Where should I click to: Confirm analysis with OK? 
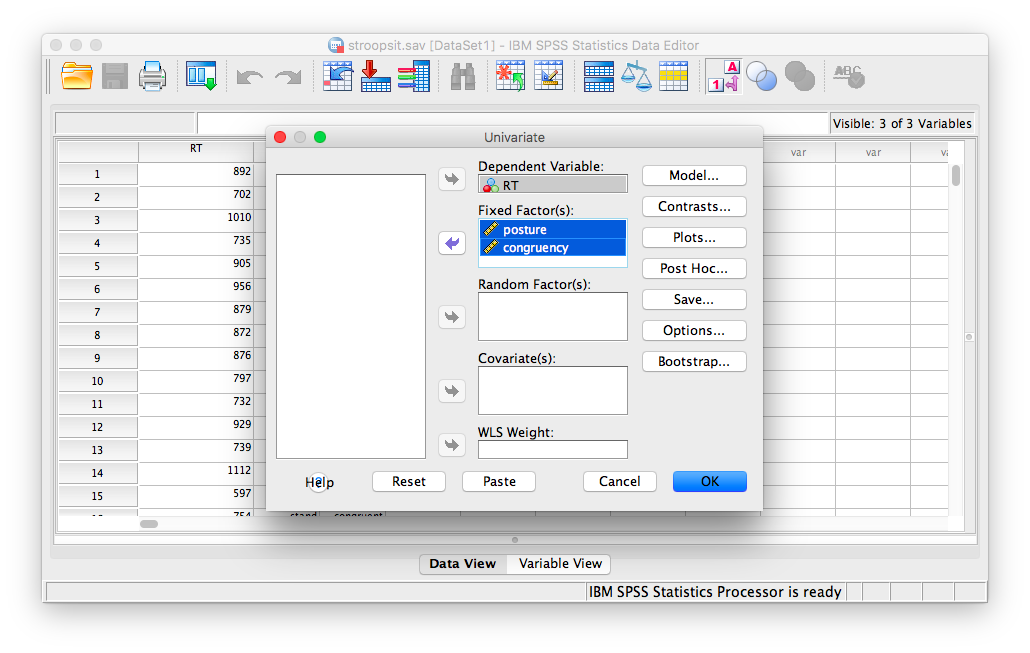click(x=709, y=482)
